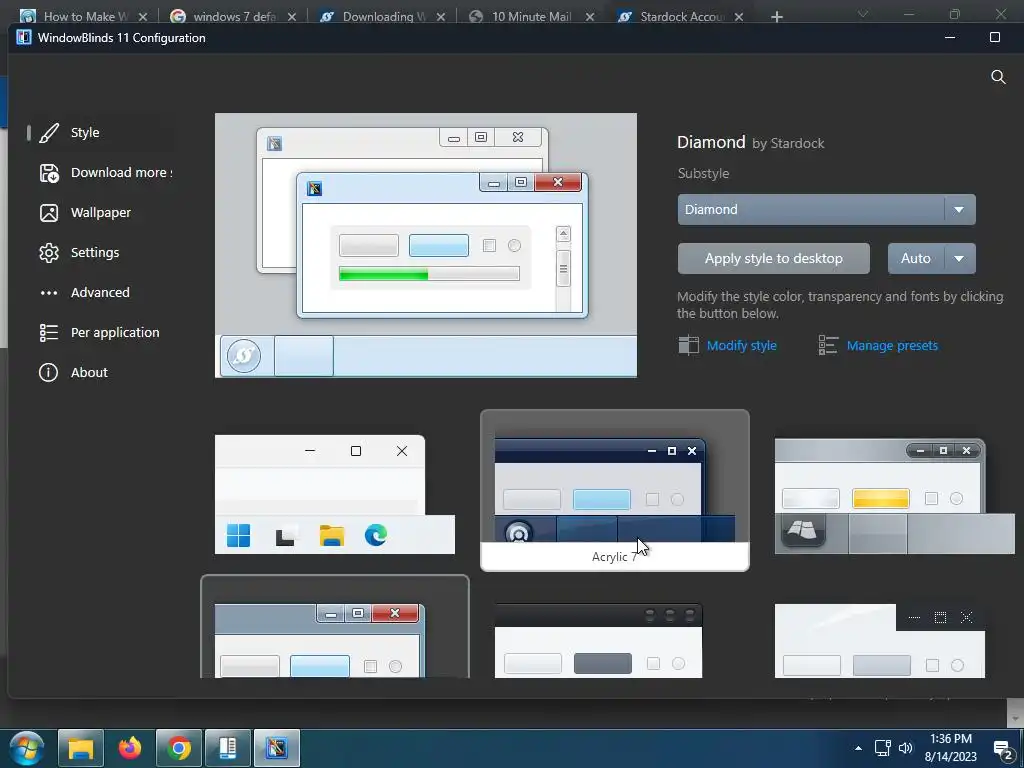Click Apply style to desktop button
This screenshot has width=1024, height=768.
coord(773,259)
